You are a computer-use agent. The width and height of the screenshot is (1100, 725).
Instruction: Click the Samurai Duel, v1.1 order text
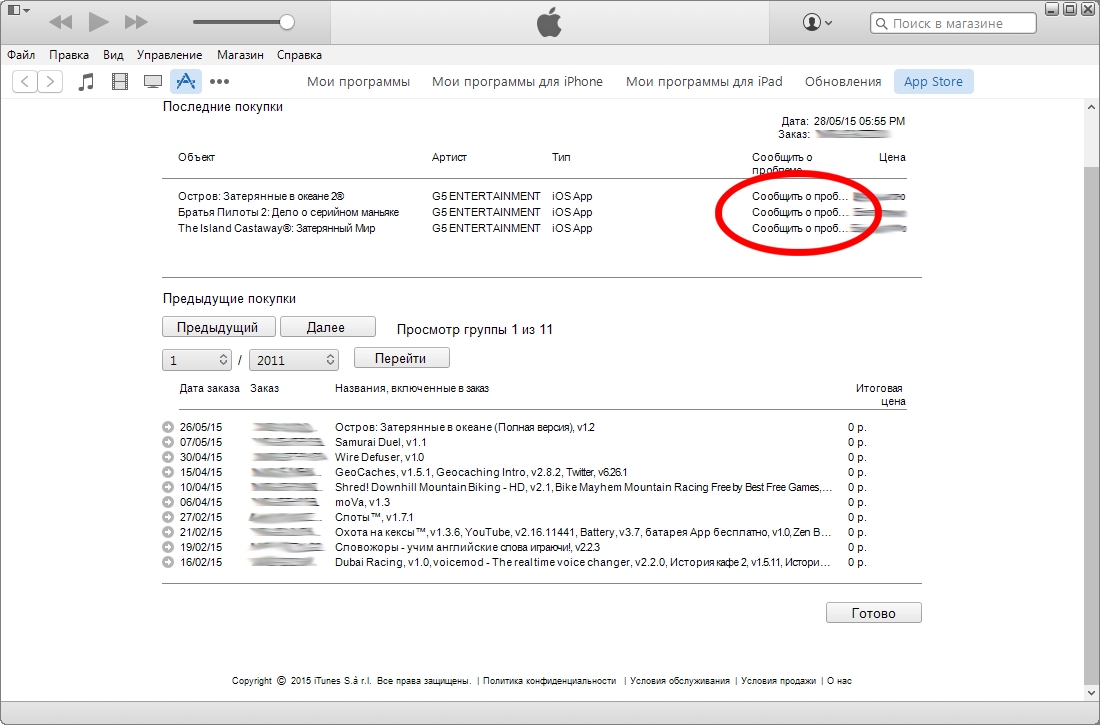coord(380,442)
